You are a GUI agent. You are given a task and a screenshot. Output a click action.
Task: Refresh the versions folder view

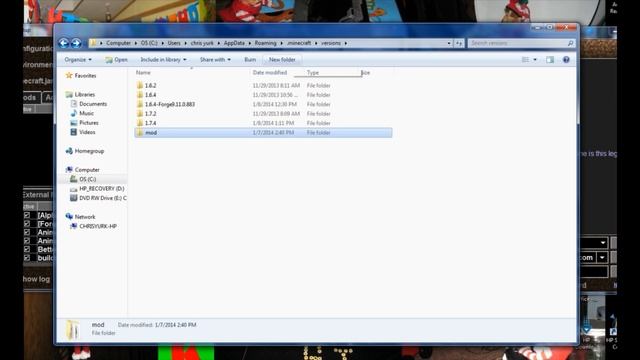coord(459,43)
